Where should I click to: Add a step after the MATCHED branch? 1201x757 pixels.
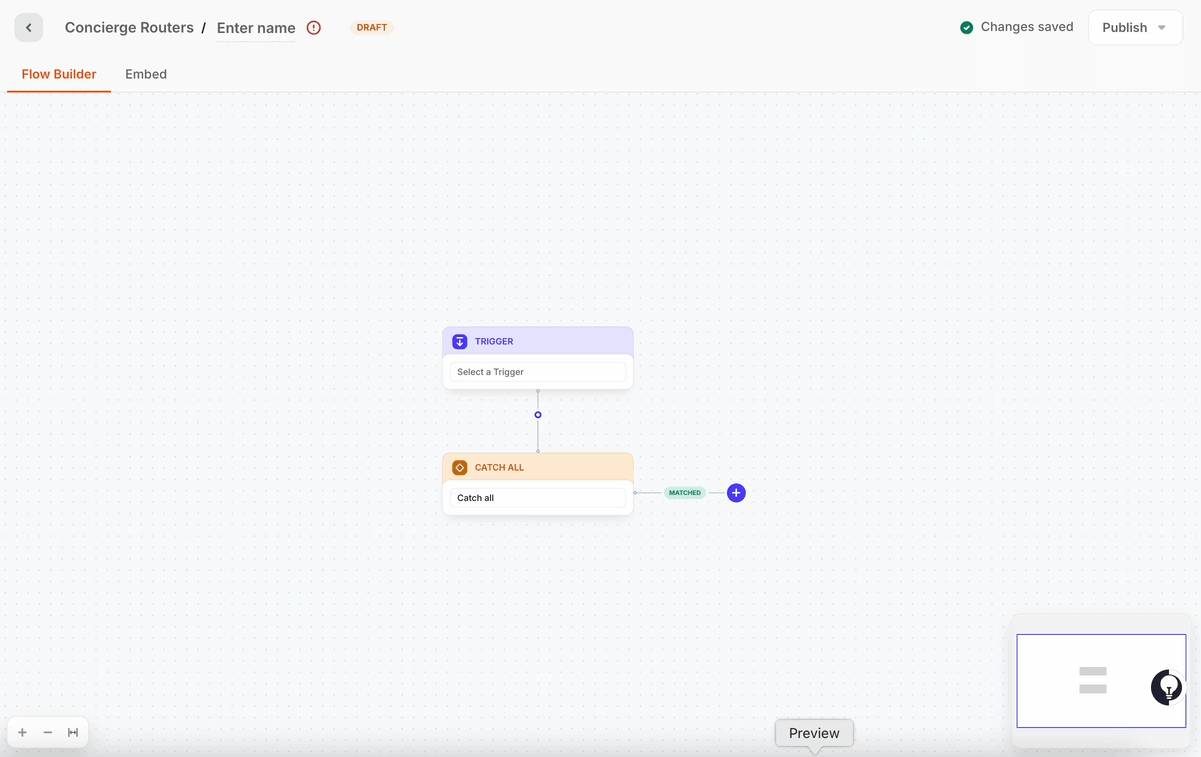tap(736, 493)
